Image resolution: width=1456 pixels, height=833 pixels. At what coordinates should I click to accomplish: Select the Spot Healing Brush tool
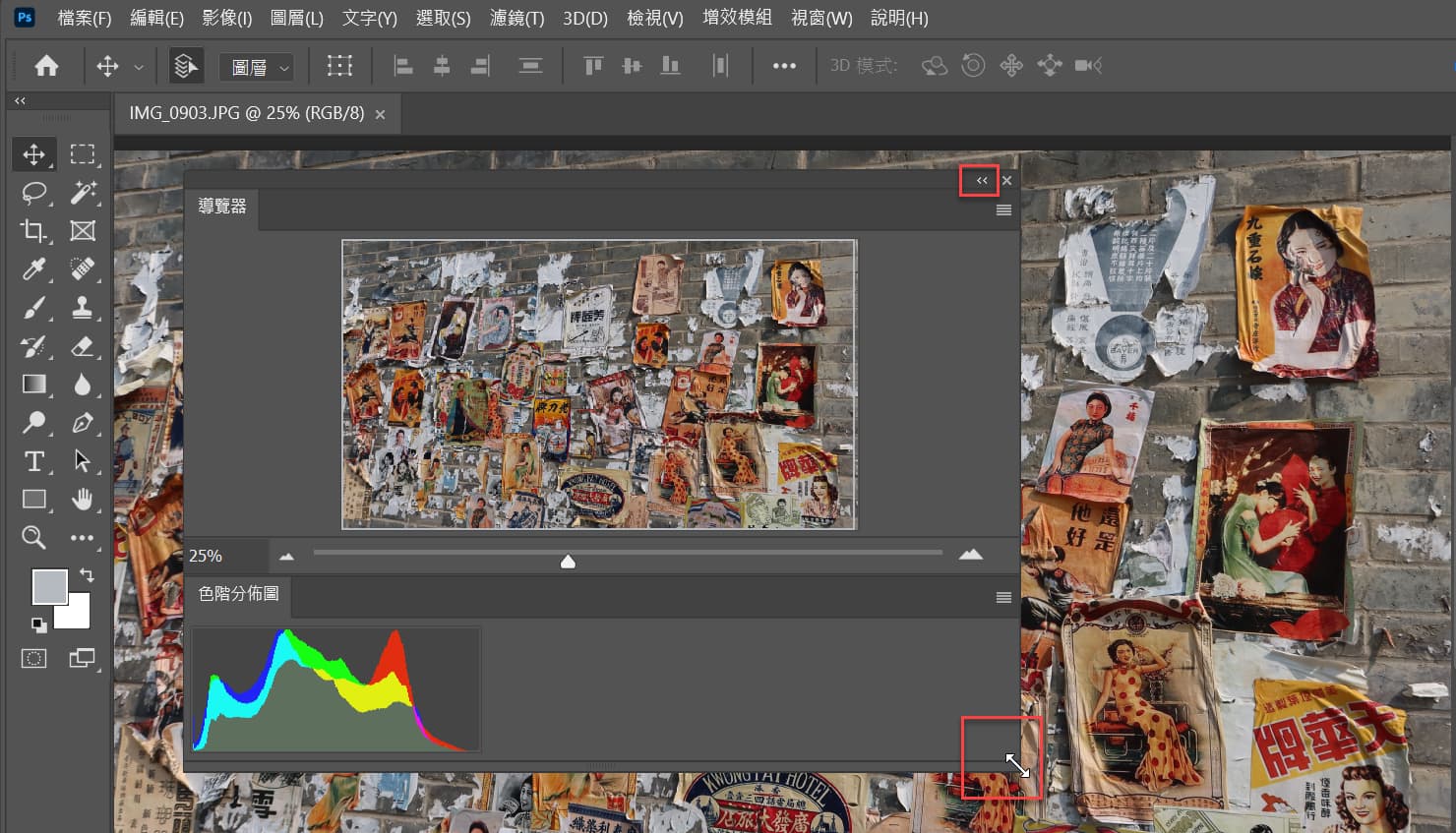pos(83,268)
